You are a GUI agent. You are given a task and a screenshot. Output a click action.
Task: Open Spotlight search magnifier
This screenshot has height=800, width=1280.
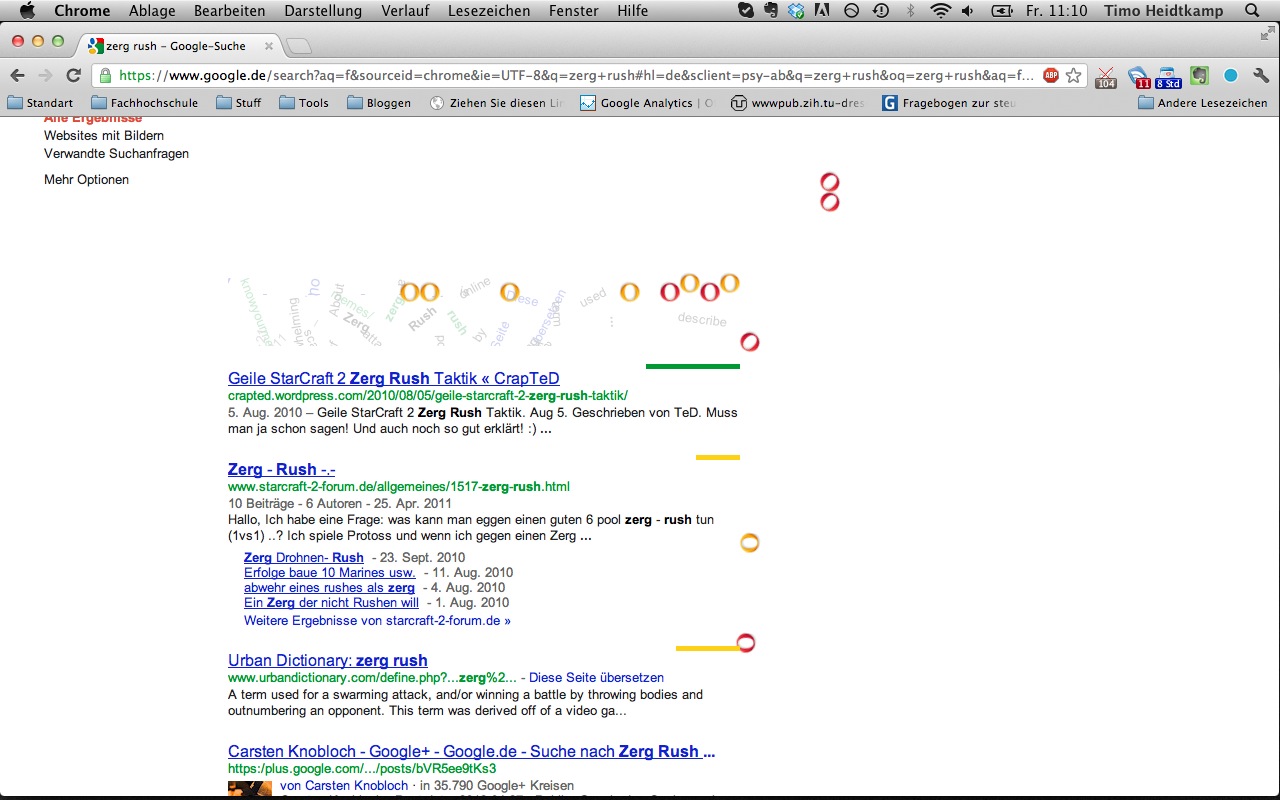click(x=1253, y=11)
